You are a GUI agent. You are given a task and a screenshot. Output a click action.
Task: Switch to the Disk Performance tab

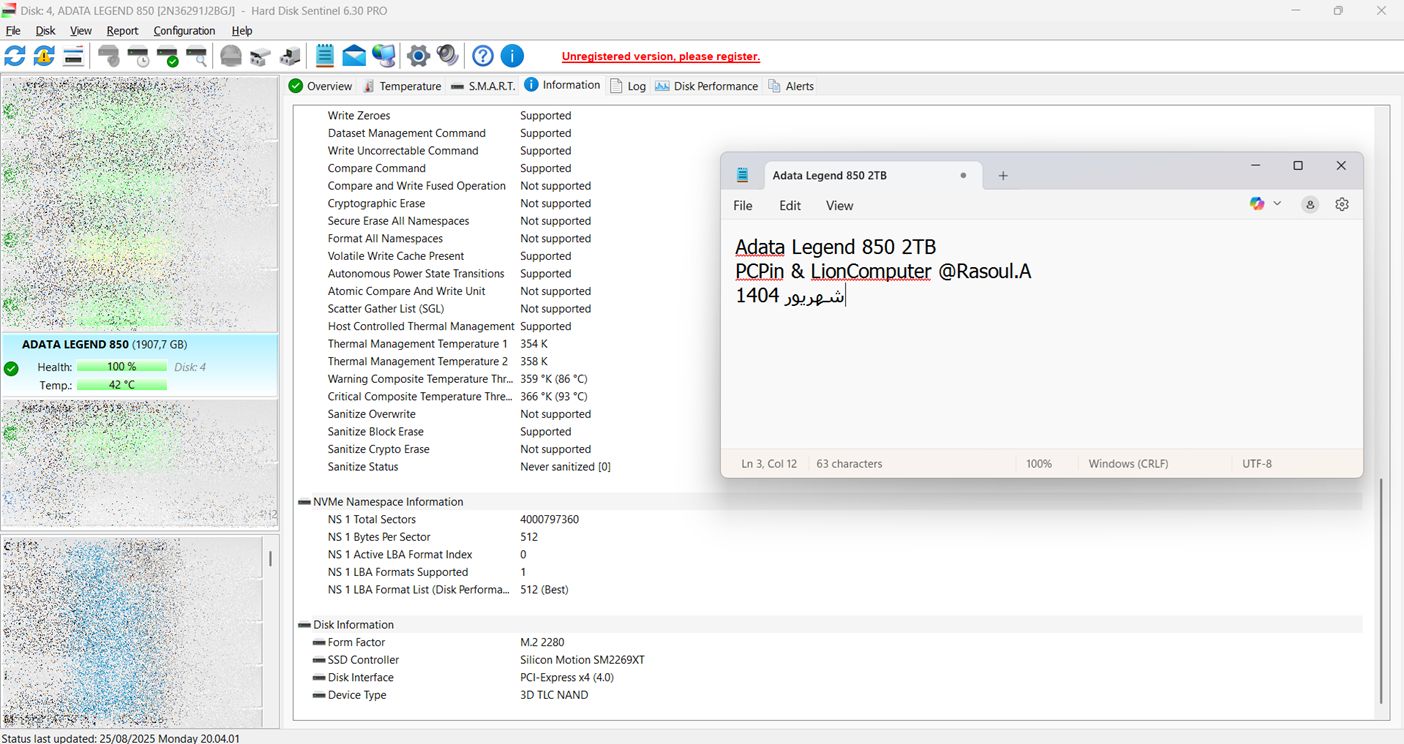click(707, 86)
